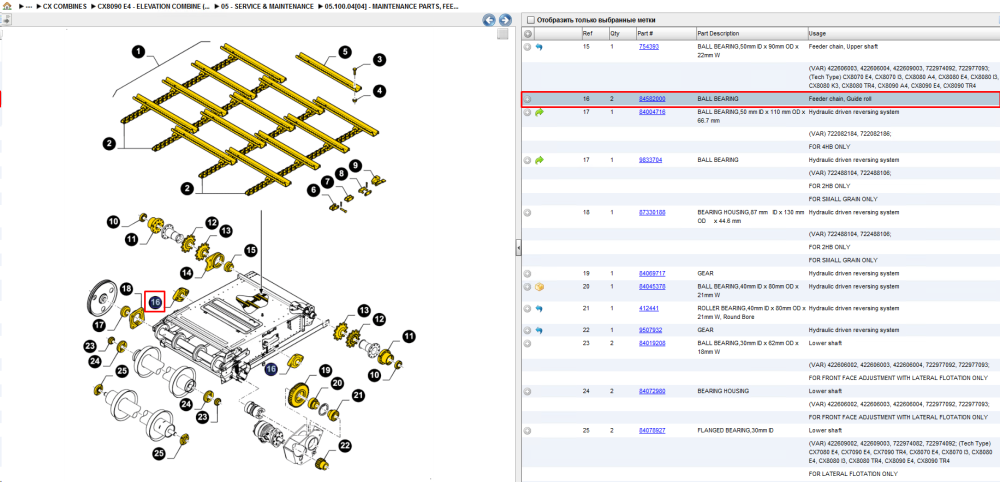Open part number link 84078927

tap(652, 431)
